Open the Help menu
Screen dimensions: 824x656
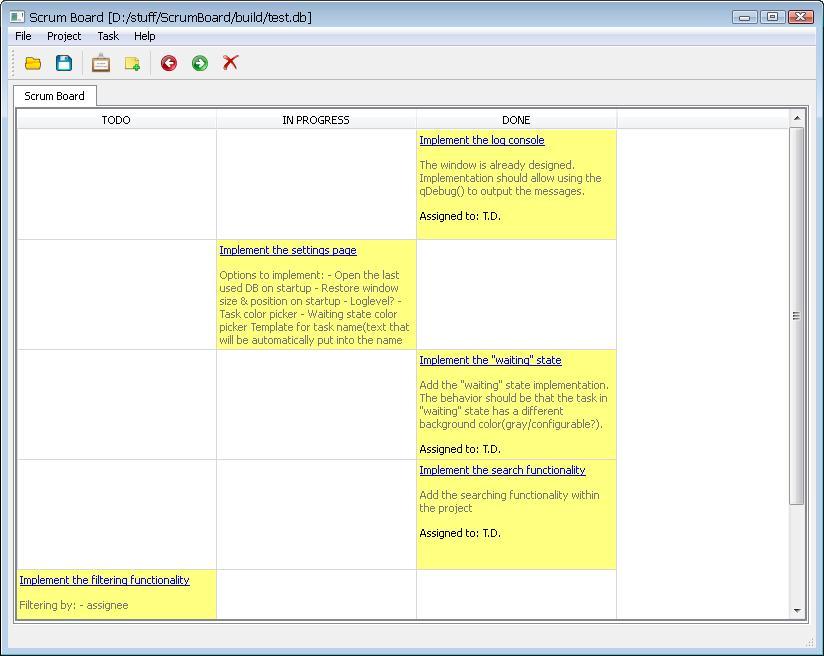pos(145,36)
